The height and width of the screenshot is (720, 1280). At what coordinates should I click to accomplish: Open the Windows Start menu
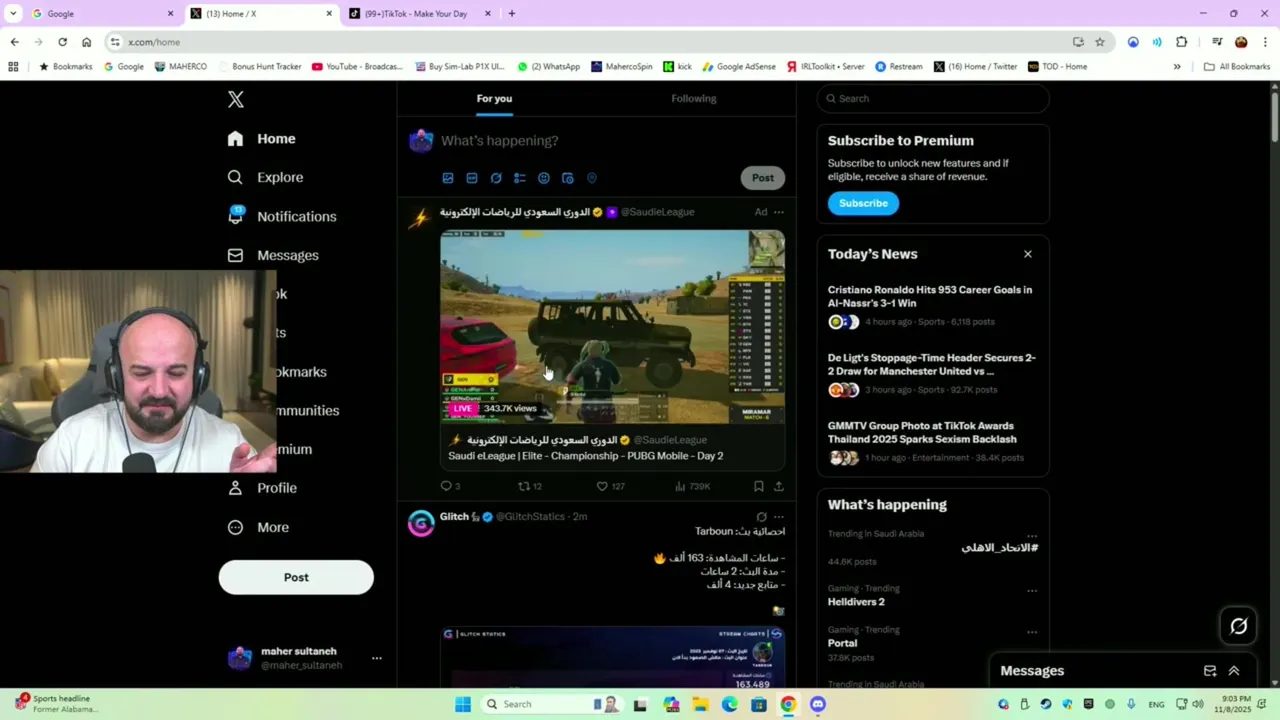463,704
